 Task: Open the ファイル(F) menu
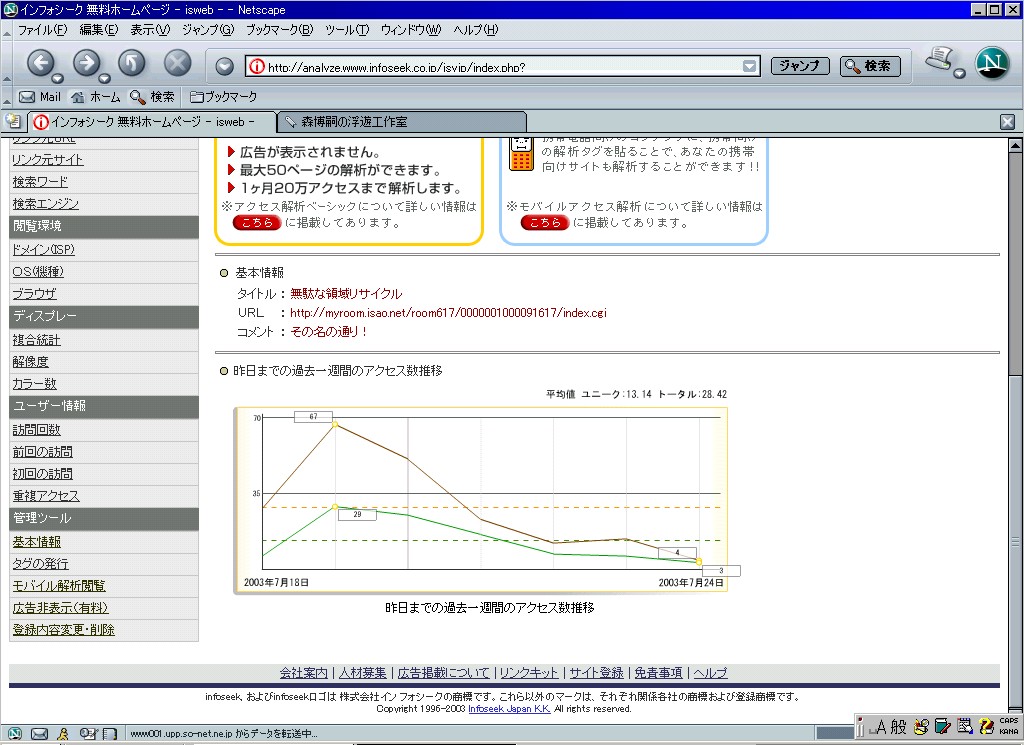[41, 30]
